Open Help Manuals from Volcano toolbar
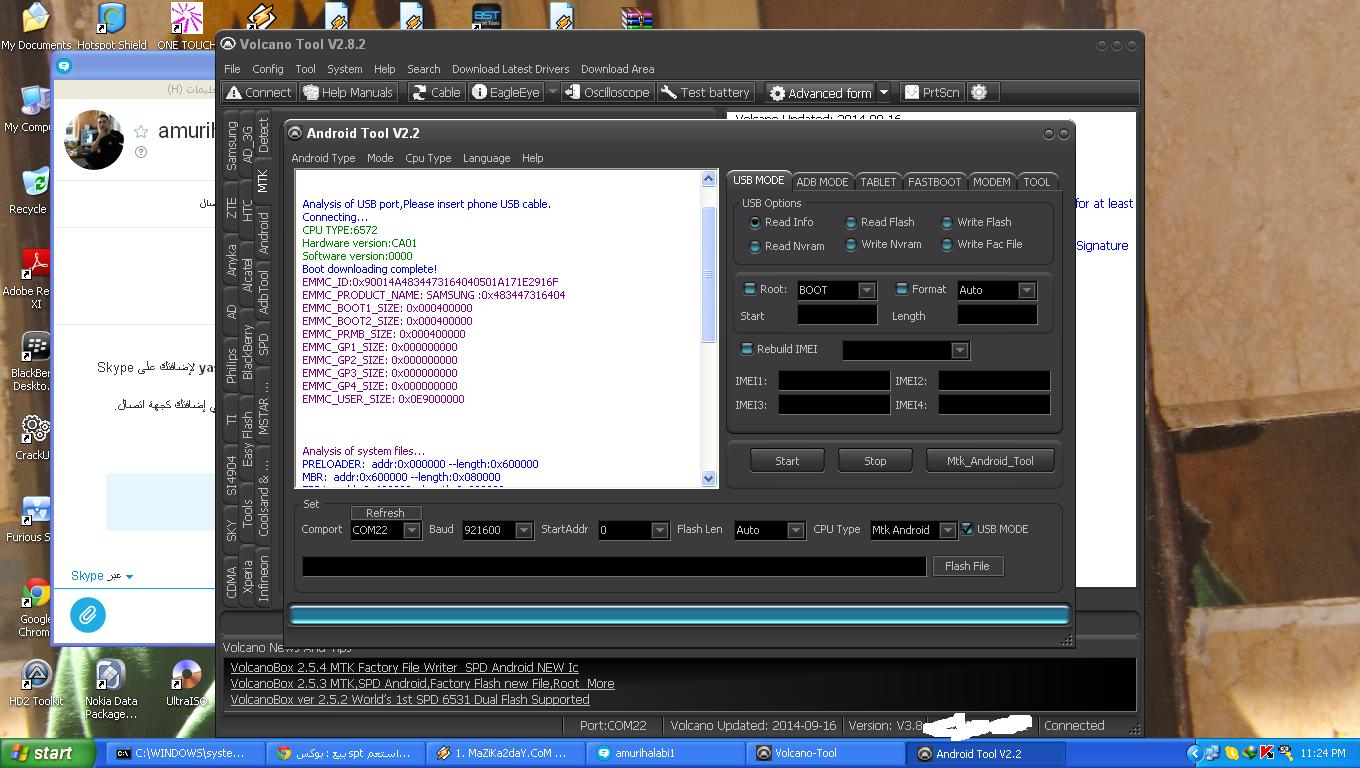Screen dimensions: 1360x768 348,92
